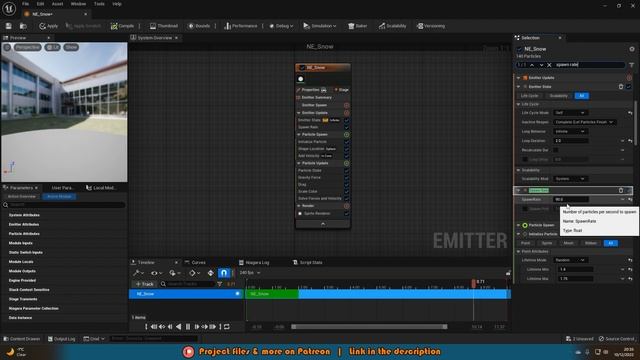The height and width of the screenshot is (360, 640).
Task: Save the asset with the toolbar save icon
Action: 9,26
